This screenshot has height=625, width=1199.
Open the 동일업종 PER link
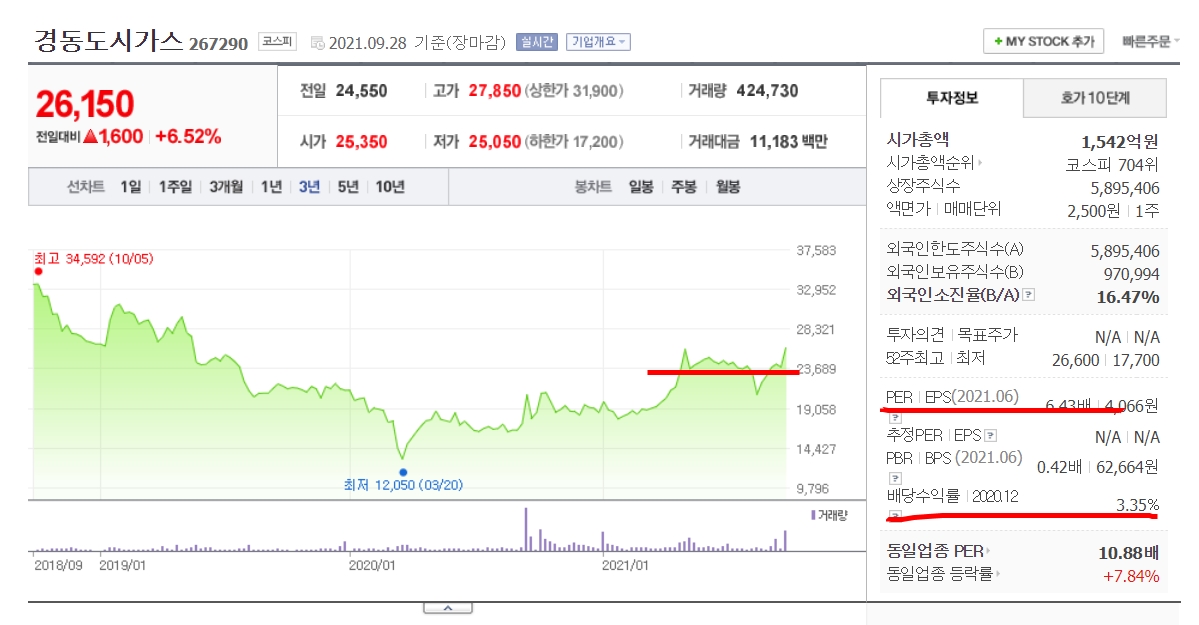[937, 551]
